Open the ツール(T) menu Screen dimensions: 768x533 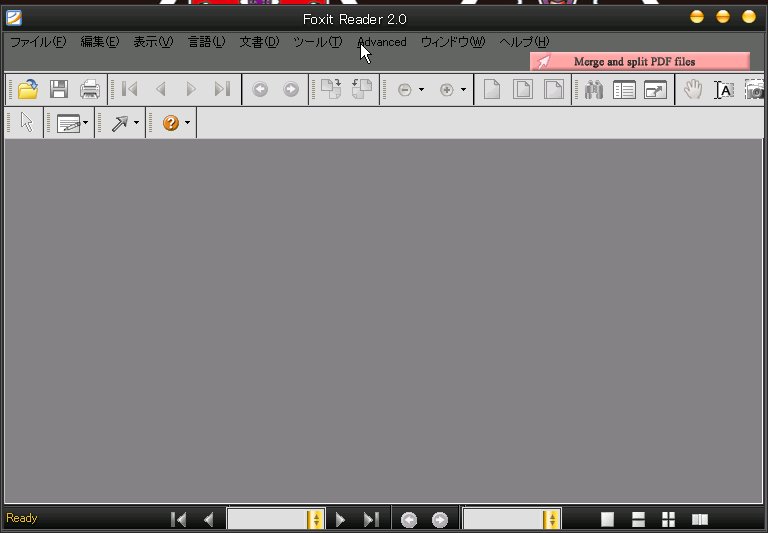(317, 42)
